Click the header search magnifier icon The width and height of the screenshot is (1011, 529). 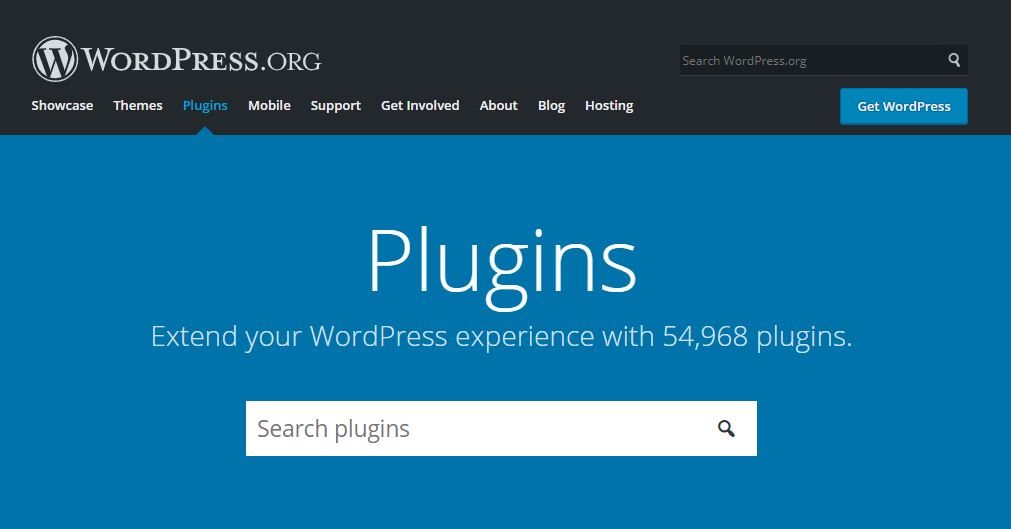pyautogui.click(x=954, y=60)
